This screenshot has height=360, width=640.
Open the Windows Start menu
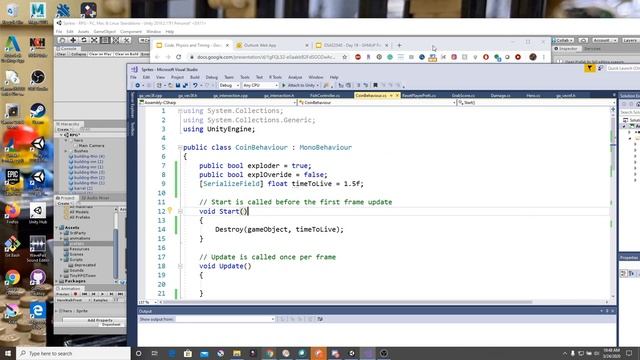click(8, 353)
